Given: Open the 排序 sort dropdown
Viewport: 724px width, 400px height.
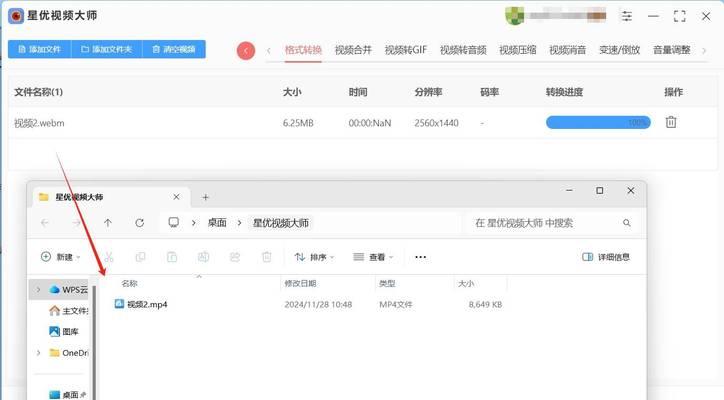Looking at the screenshot, I should point(314,257).
